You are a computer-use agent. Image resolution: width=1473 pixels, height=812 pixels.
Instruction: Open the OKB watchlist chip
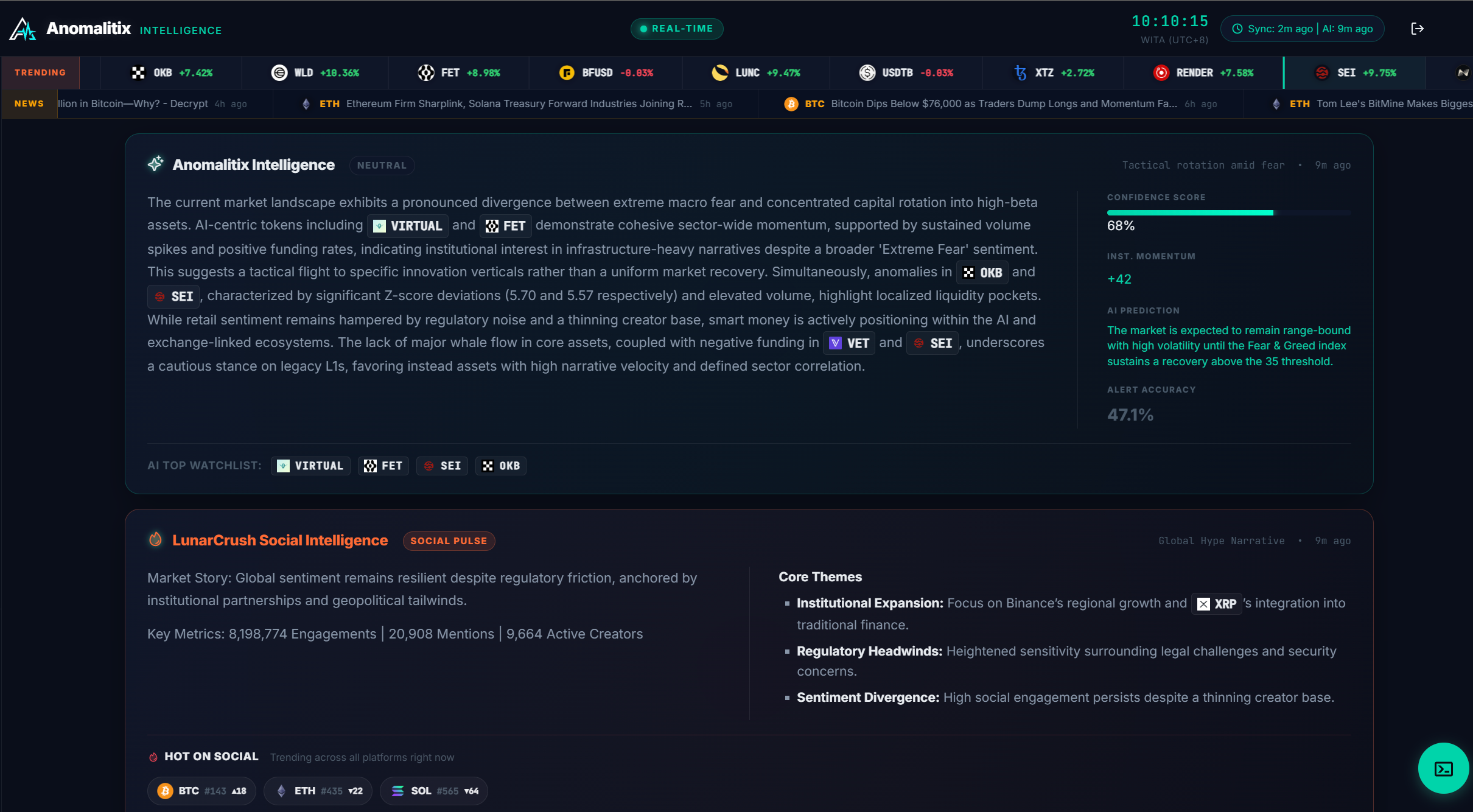(x=501, y=466)
